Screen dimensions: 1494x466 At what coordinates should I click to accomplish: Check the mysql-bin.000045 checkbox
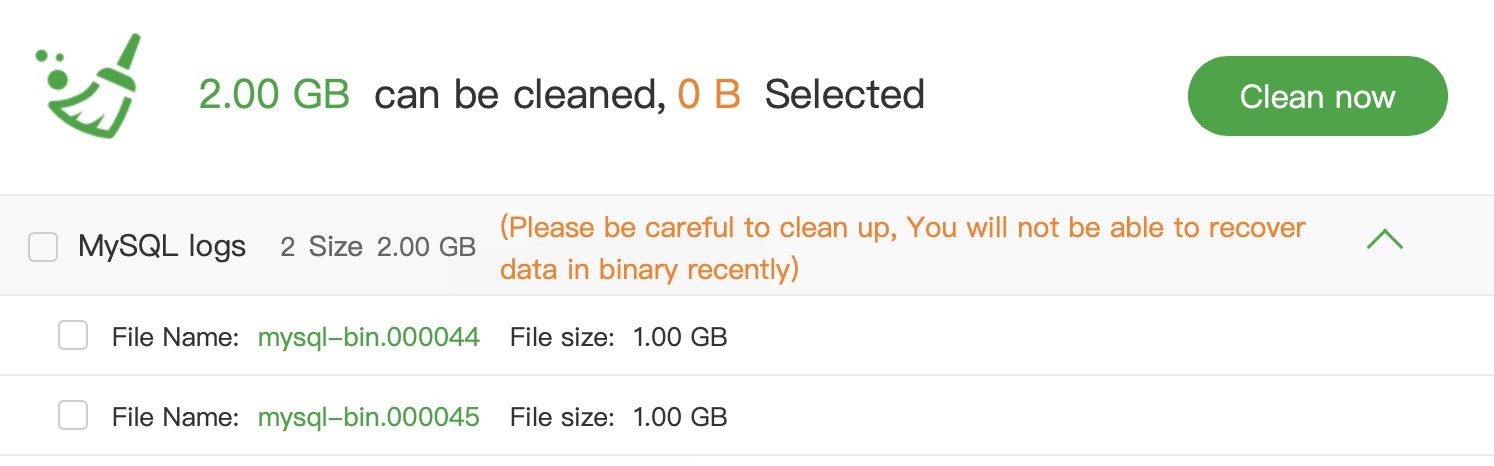coord(73,416)
